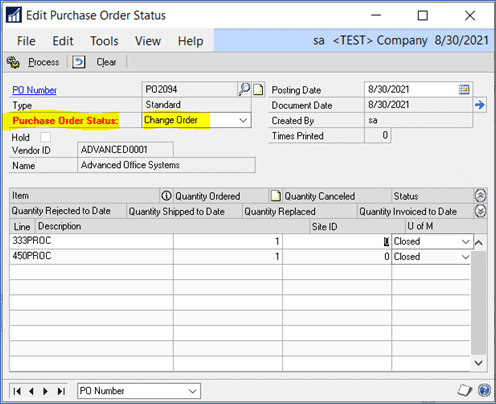
Task: Open the help question mark icon
Action: (x=484, y=390)
